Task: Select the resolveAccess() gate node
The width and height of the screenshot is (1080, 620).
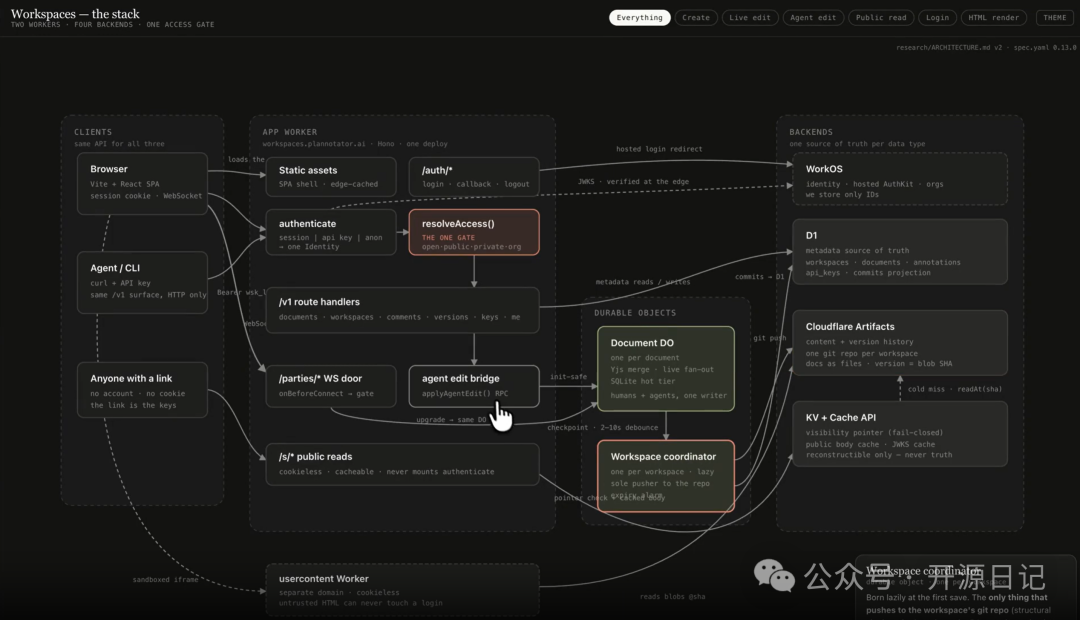Action: [474, 233]
